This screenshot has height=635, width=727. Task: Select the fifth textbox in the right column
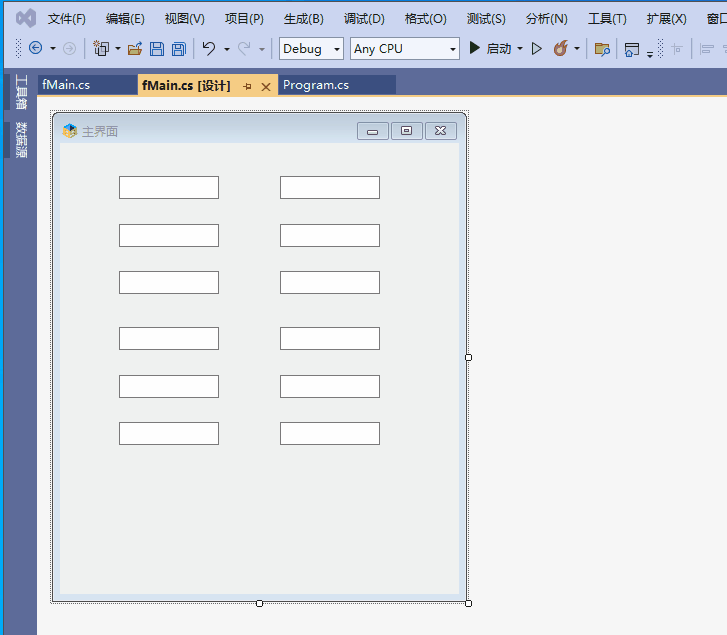pos(330,387)
